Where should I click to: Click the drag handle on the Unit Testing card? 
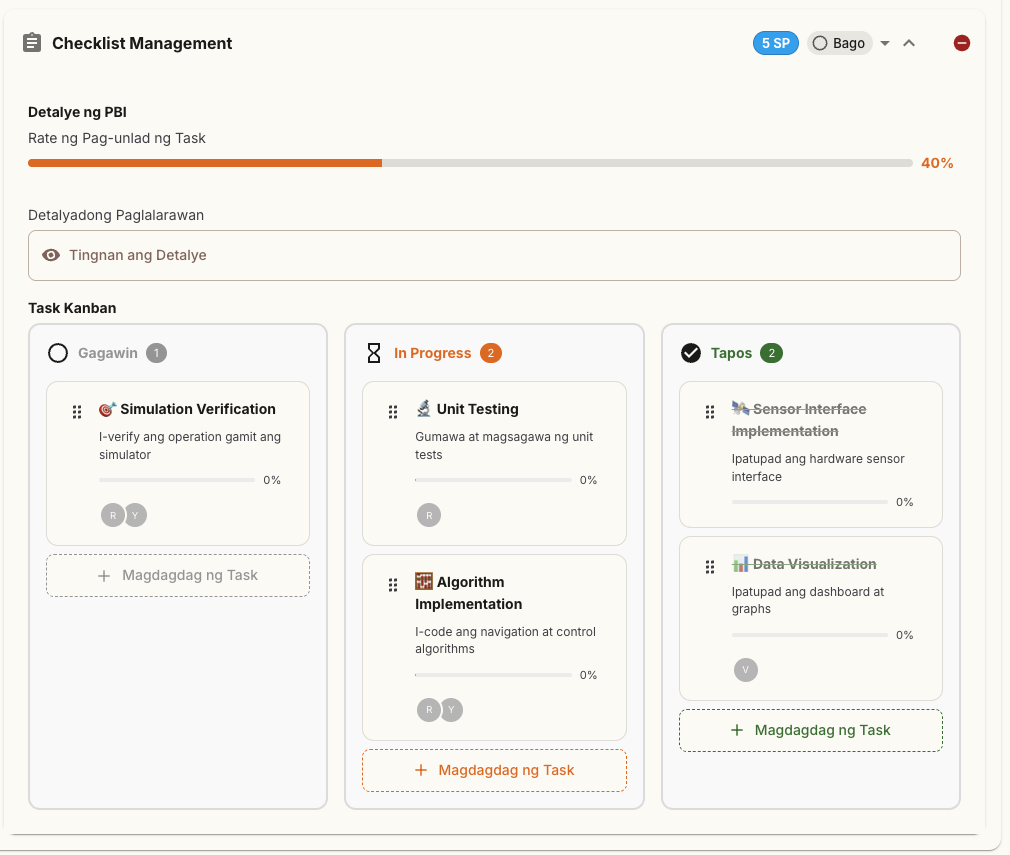392,411
